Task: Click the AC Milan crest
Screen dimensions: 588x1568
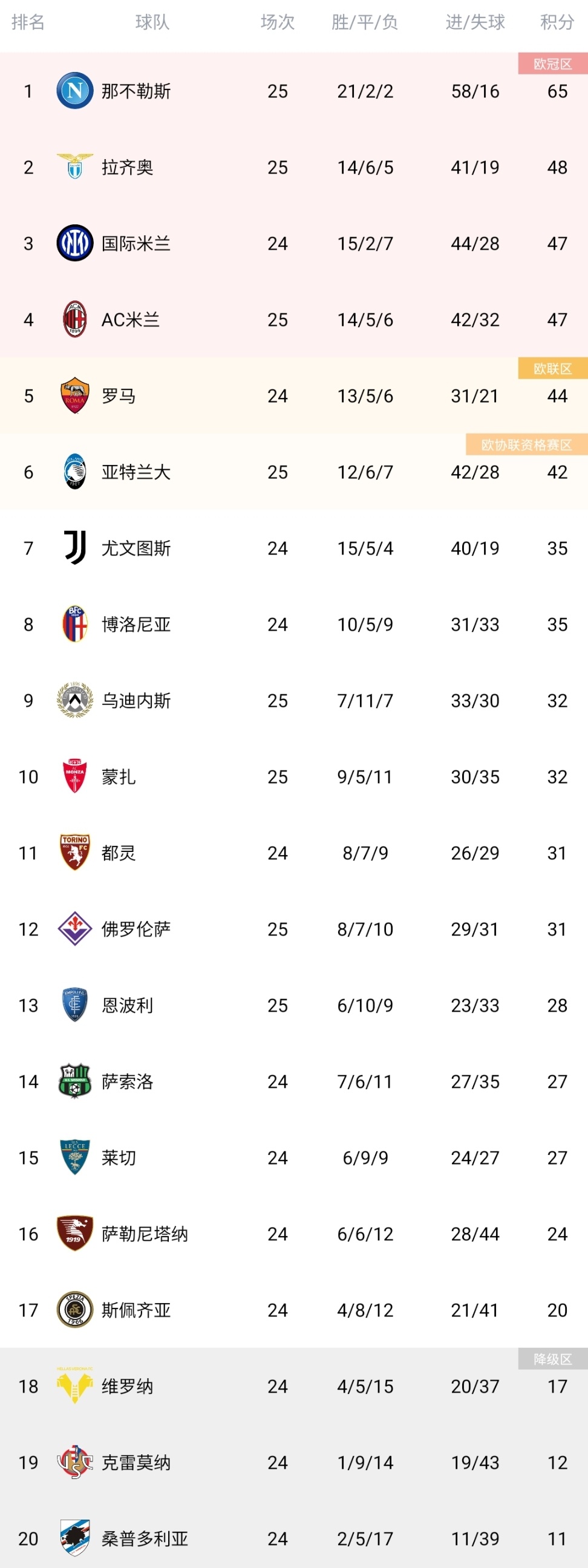Action: click(74, 319)
